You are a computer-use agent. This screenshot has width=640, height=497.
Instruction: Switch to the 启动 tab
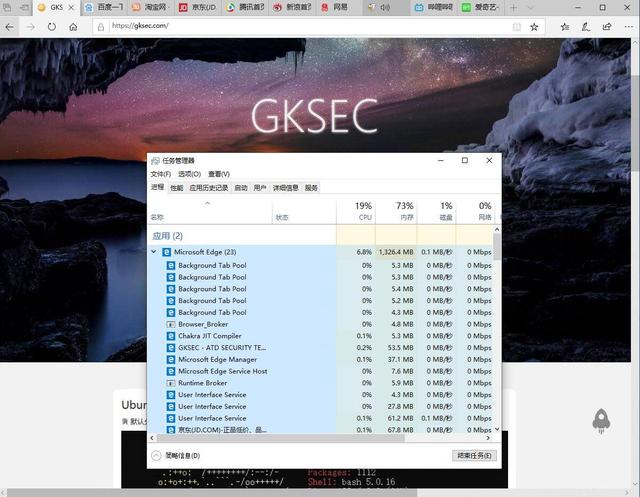tap(240, 187)
